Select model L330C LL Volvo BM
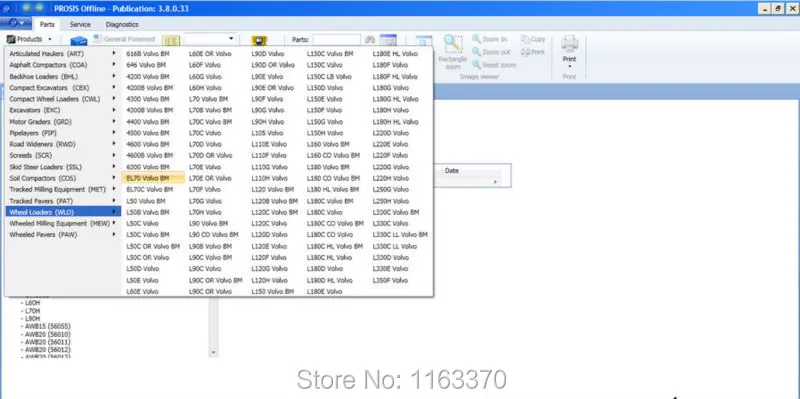The width and height of the screenshot is (800, 399). 400,235
